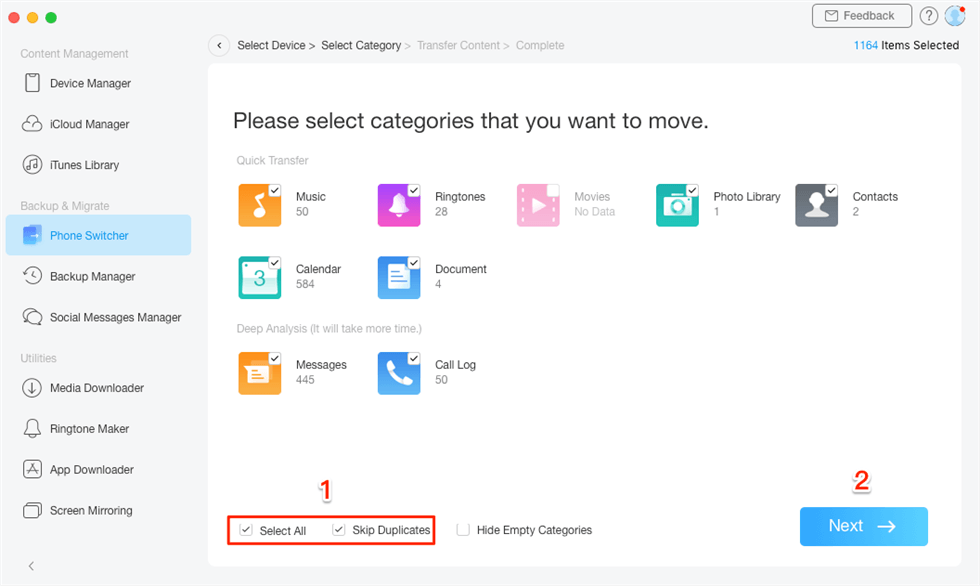Open the help question mark icon
This screenshot has width=980, height=586.
click(x=928, y=16)
